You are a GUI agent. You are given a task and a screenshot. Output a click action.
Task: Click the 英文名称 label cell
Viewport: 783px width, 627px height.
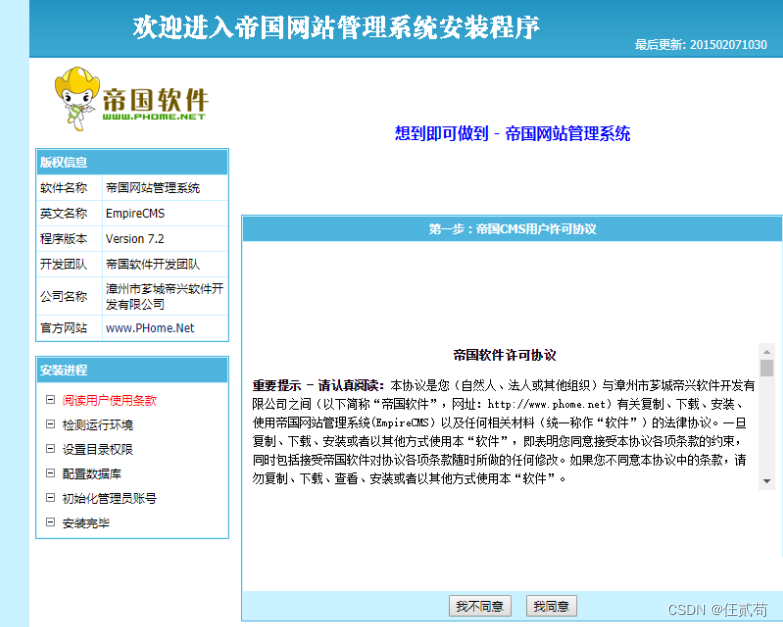(69, 214)
